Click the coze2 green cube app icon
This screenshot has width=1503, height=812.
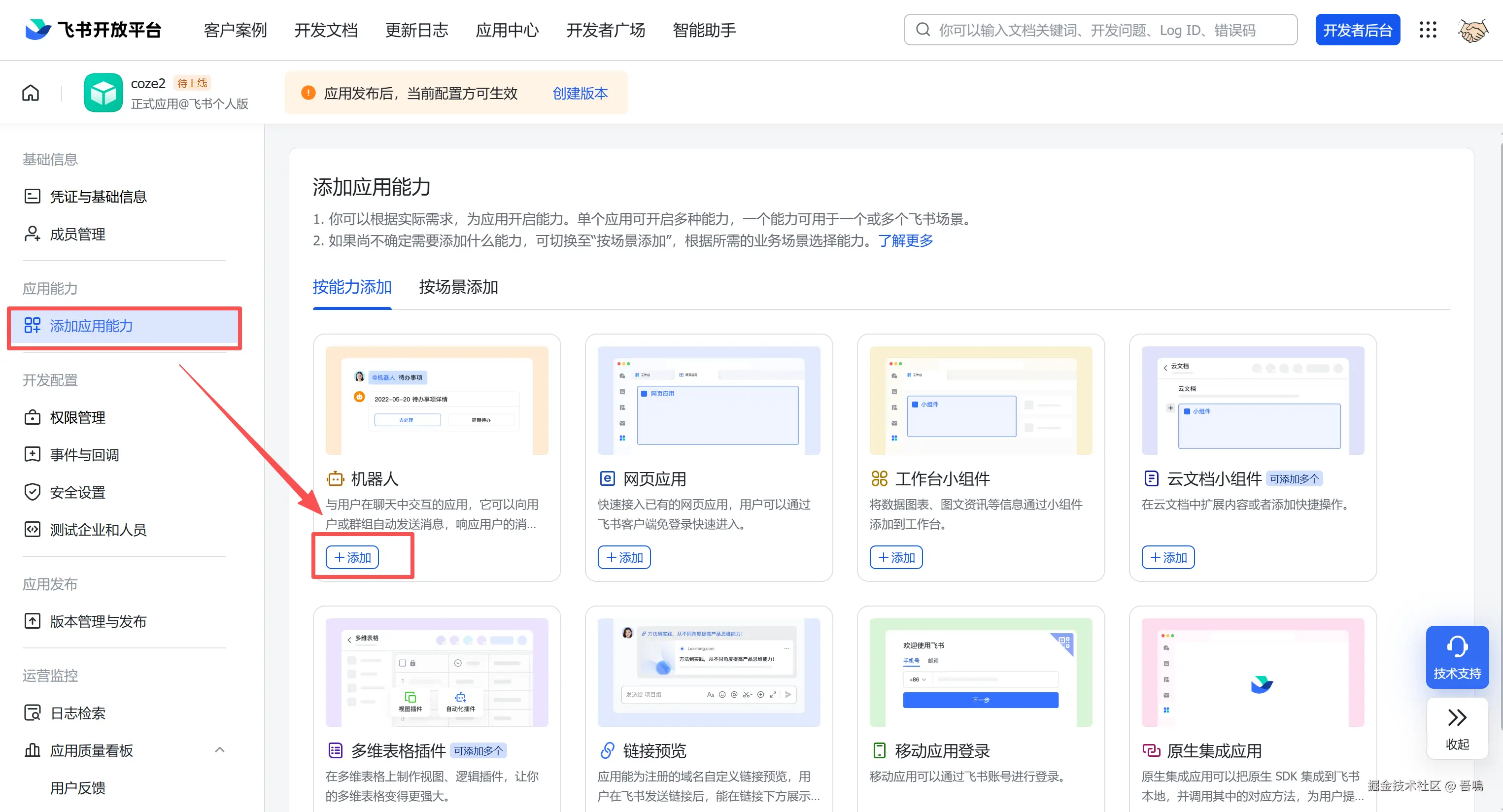click(x=103, y=93)
